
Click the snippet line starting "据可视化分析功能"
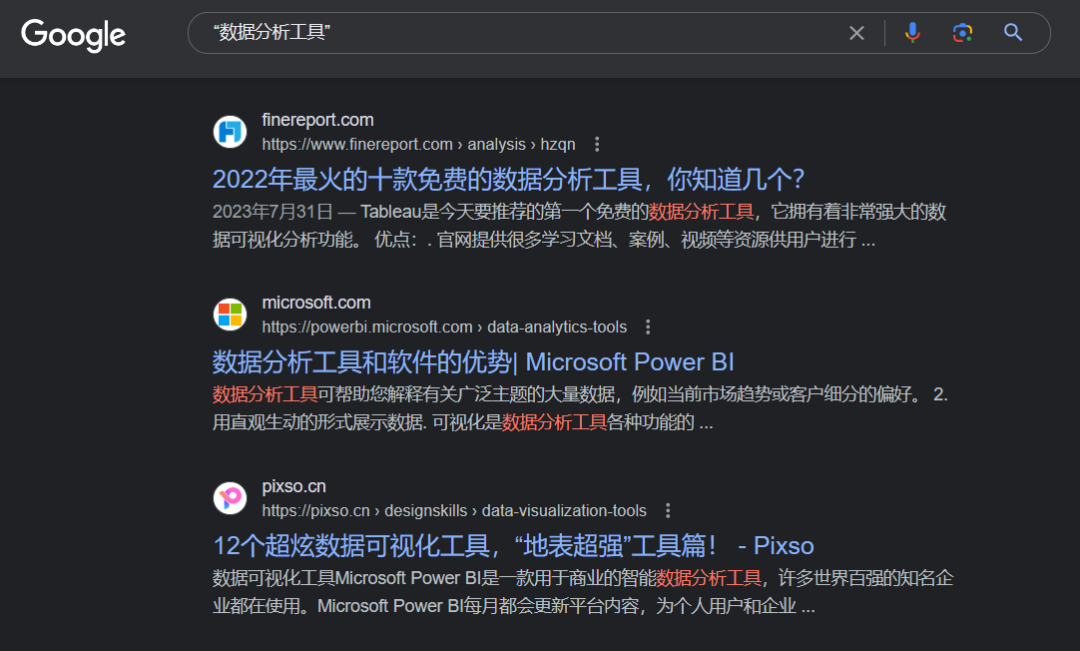tap(543, 240)
